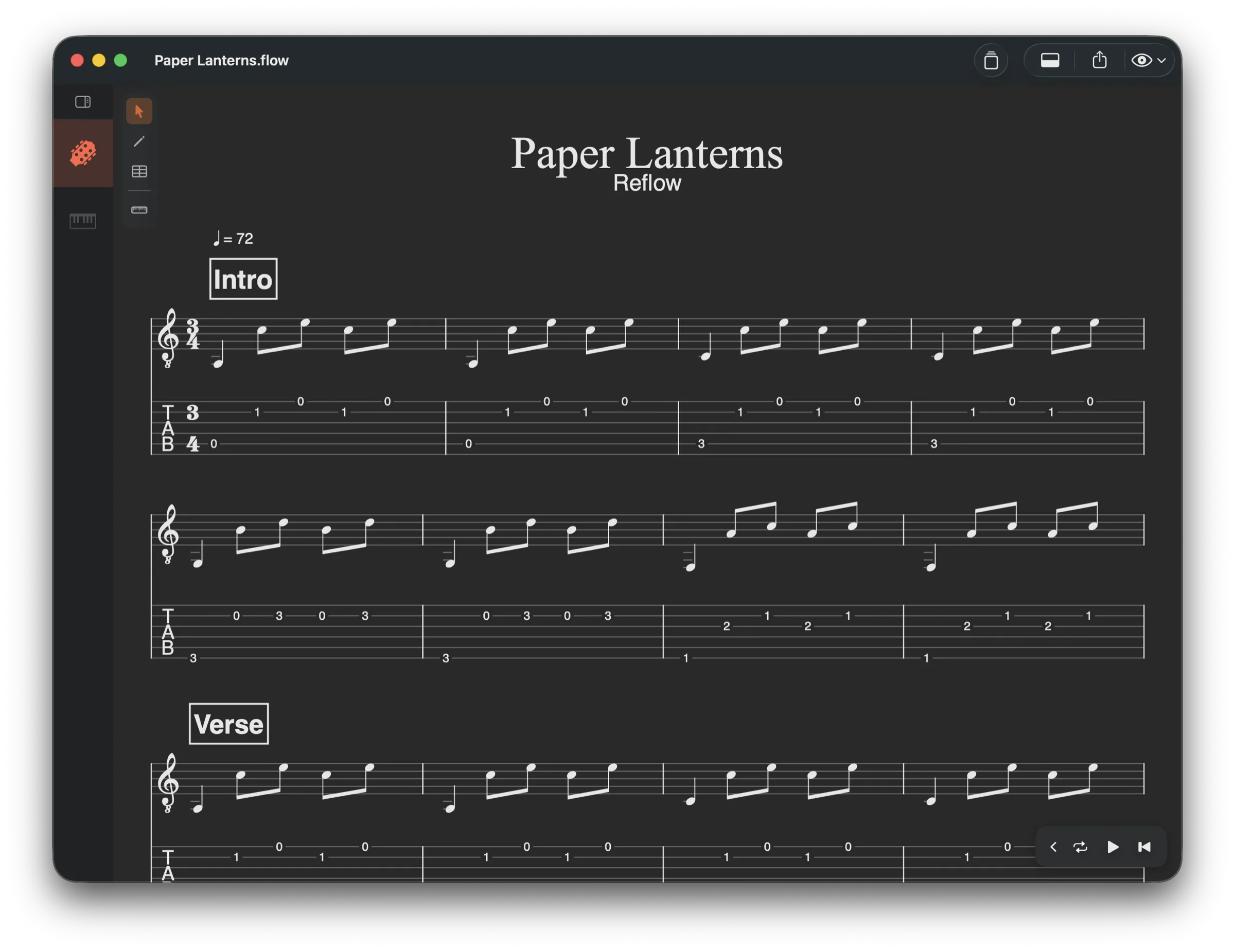1235x952 pixels.
Task: Close the Paper Lanterns window
Action: click(78, 61)
